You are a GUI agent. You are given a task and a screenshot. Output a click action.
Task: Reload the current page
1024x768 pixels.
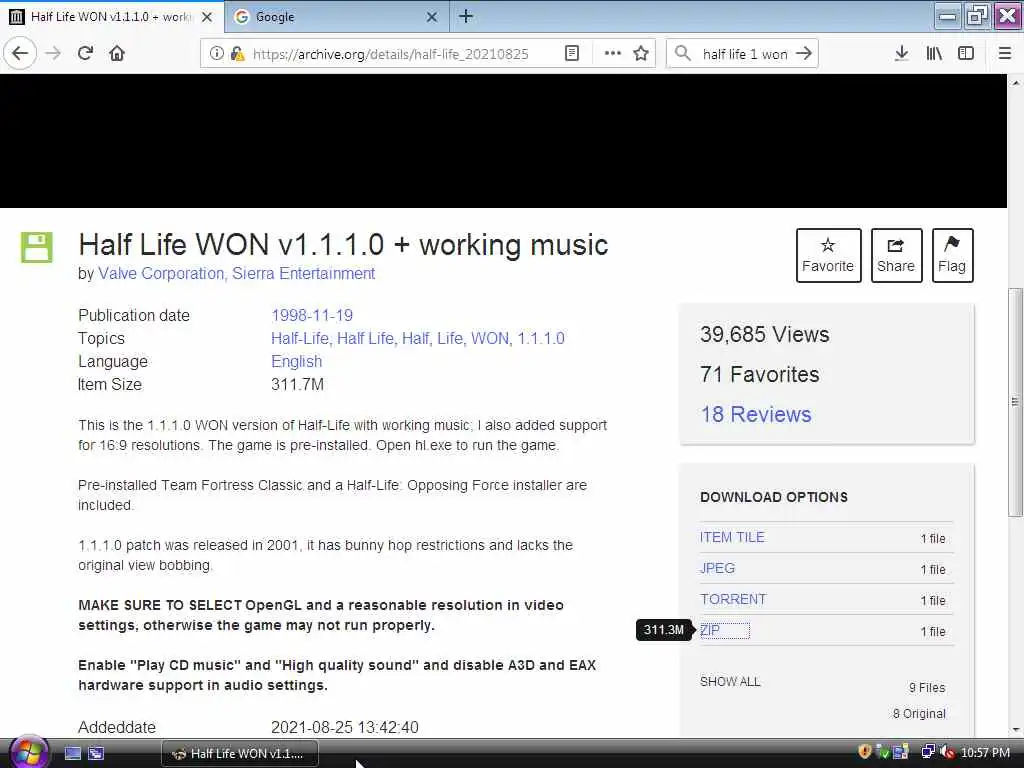(x=85, y=54)
